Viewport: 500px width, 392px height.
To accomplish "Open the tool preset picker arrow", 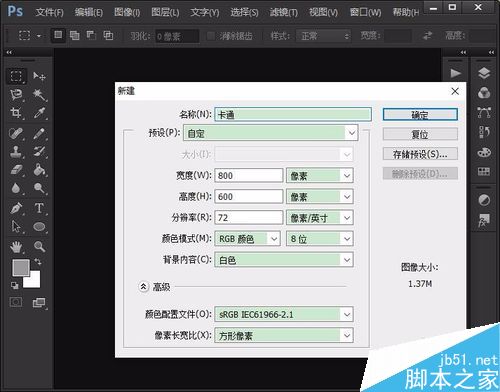I will click(39, 36).
